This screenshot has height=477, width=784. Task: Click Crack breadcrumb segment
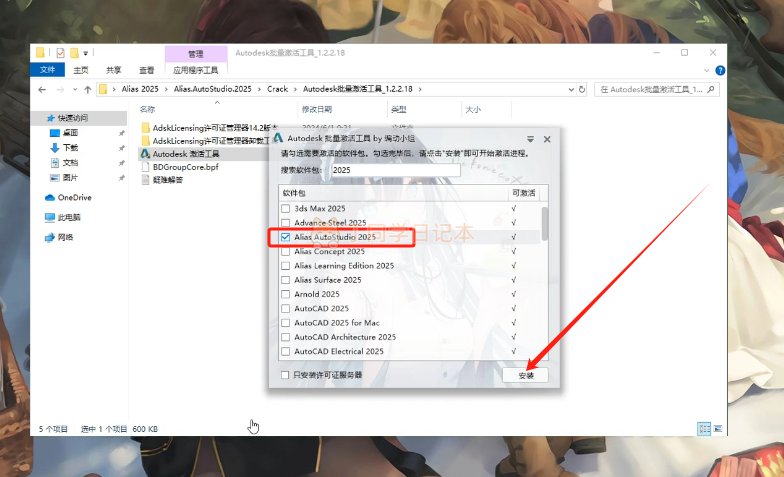278,89
